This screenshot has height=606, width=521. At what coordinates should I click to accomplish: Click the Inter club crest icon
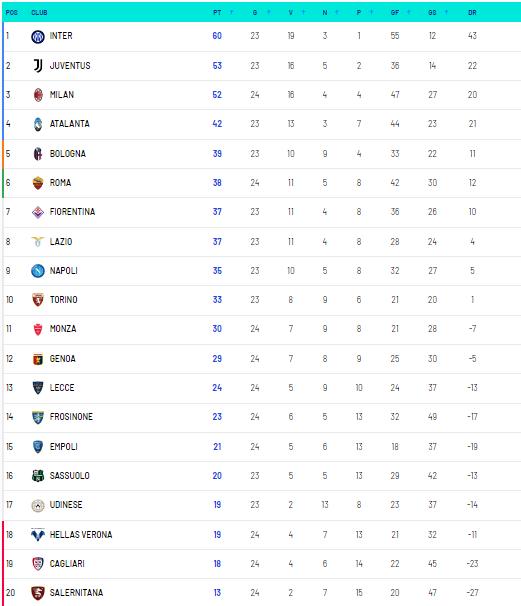point(37,36)
